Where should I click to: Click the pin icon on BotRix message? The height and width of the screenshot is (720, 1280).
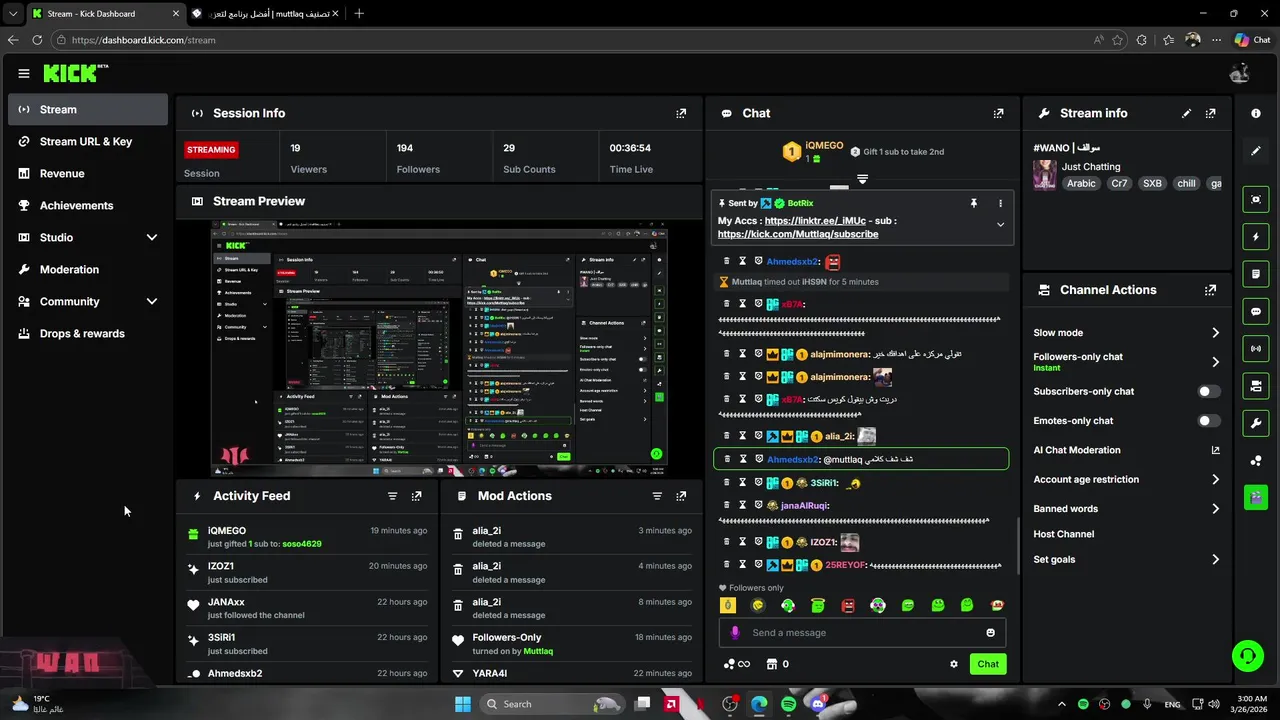(x=973, y=203)
